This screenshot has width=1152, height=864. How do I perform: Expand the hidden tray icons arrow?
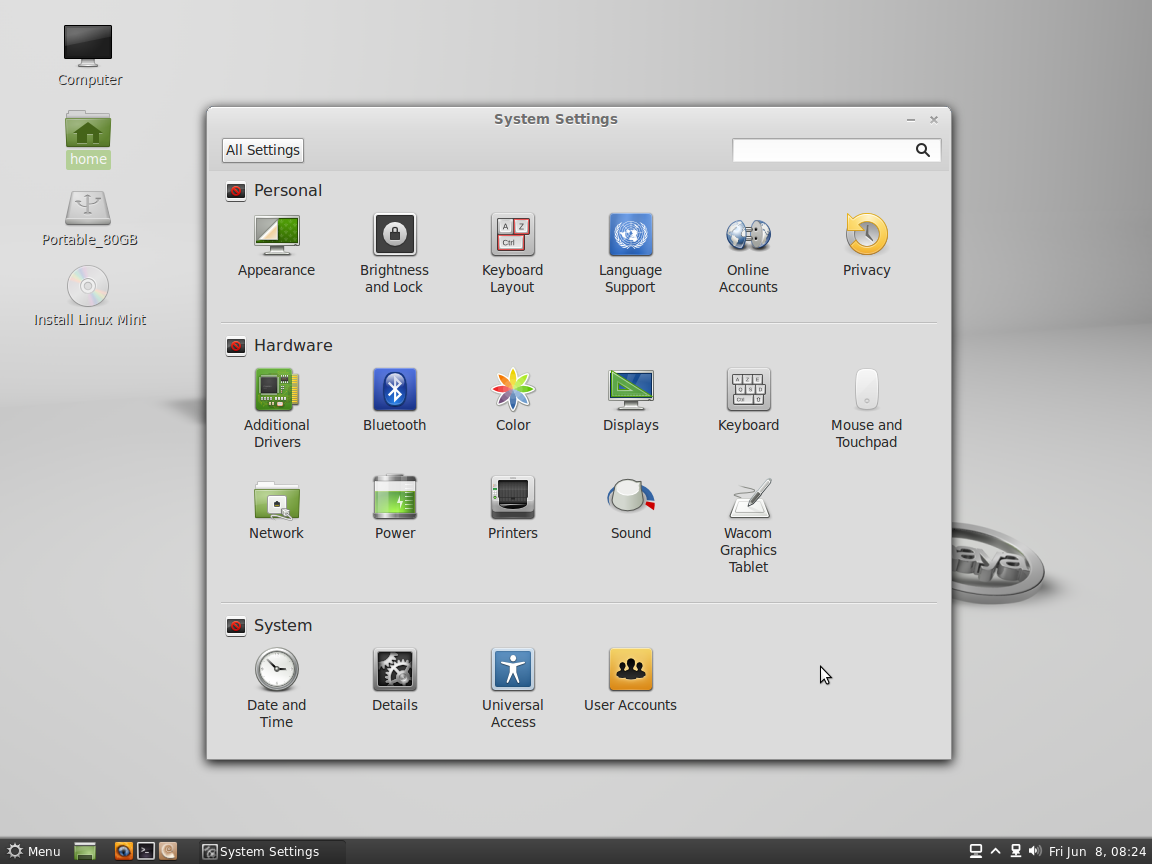(996, 851)
